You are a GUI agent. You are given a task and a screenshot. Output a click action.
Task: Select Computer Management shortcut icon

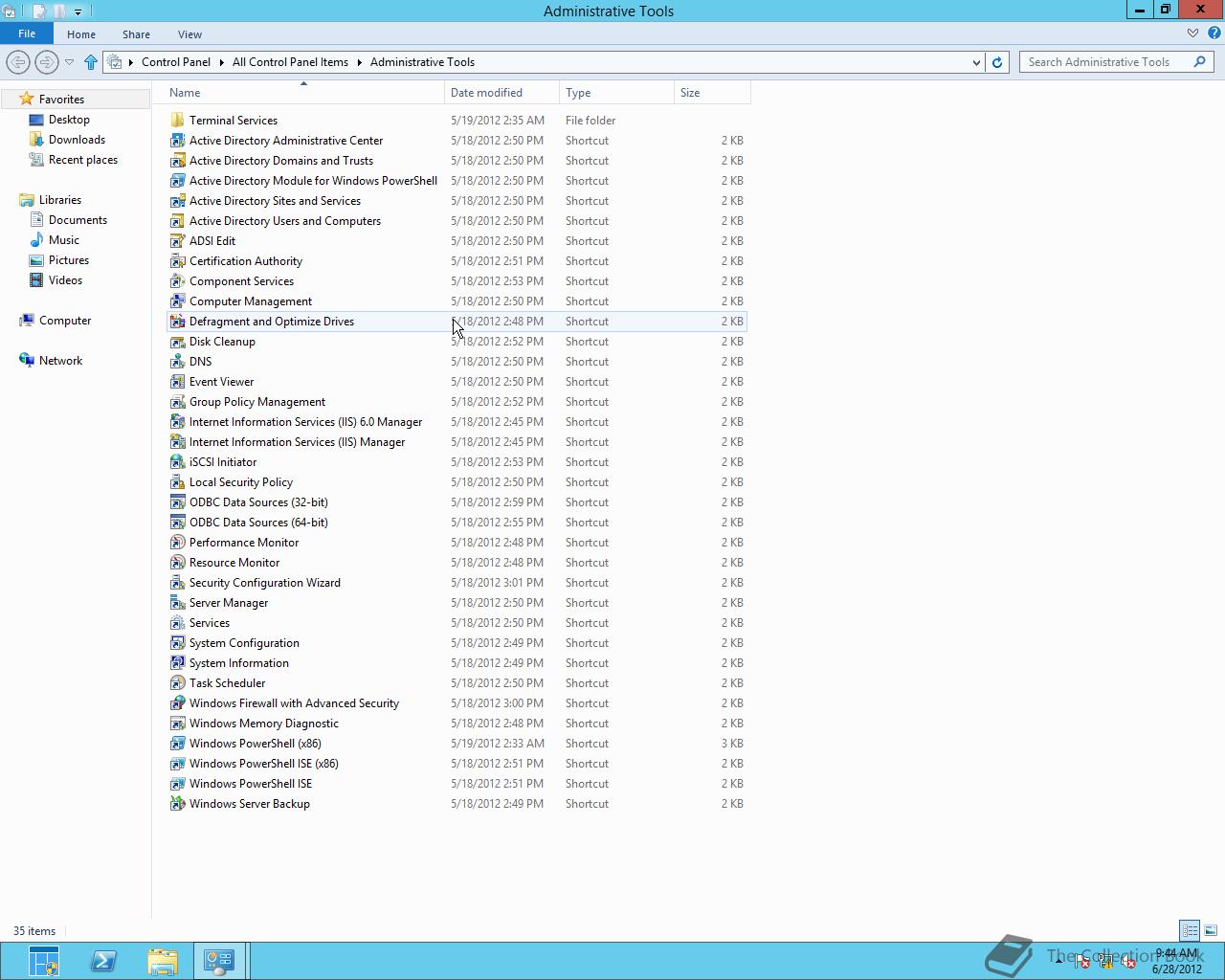(177, 301)
